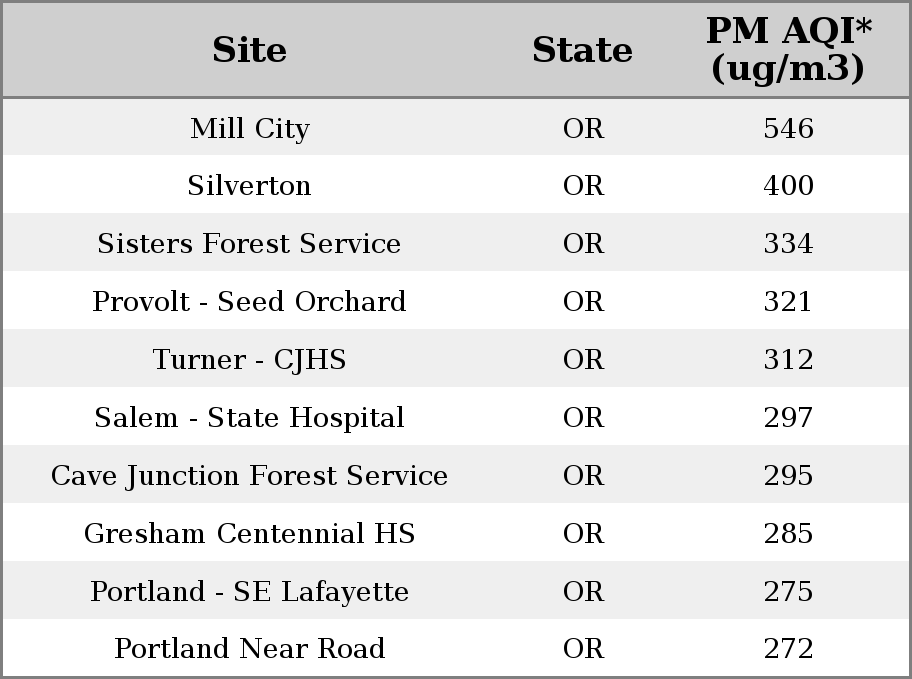Click the 272 AQI value

pyautogui.click(x=788, y=648)
